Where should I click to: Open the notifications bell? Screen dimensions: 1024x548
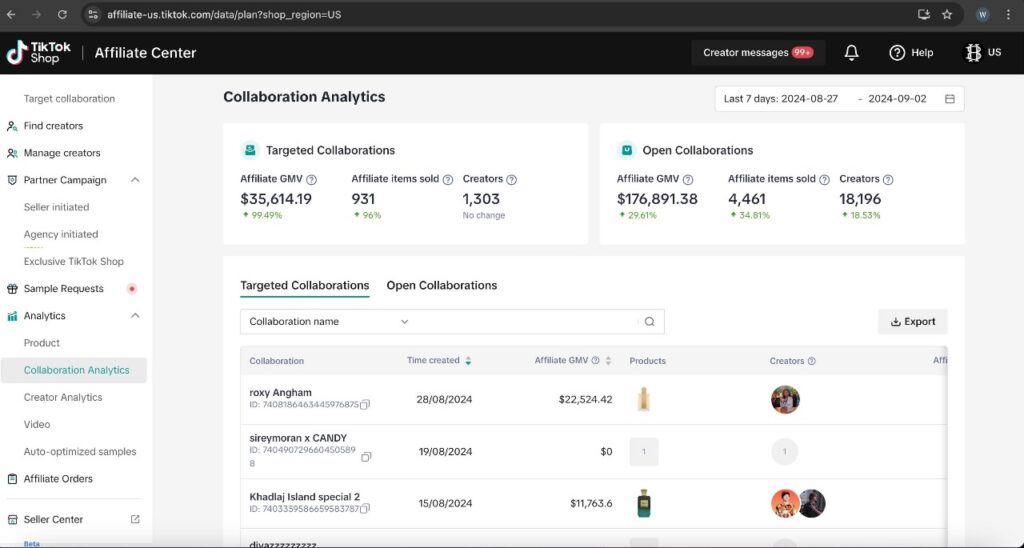pos(851,53)
